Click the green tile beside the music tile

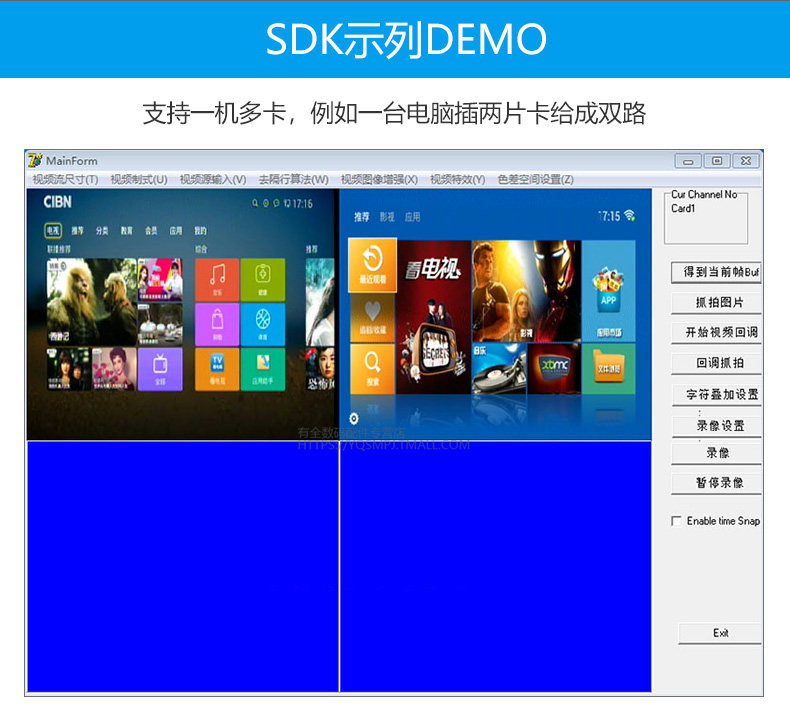pyautogui.click(x=262, y=280)
